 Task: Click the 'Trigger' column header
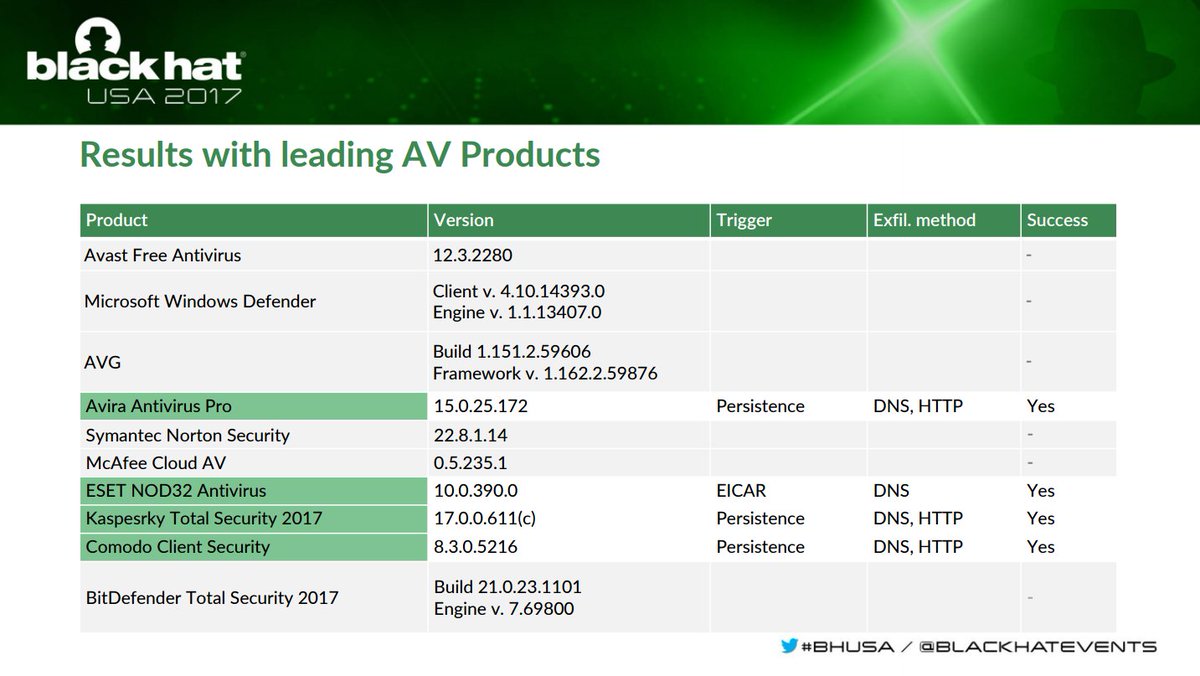(789, 220)
